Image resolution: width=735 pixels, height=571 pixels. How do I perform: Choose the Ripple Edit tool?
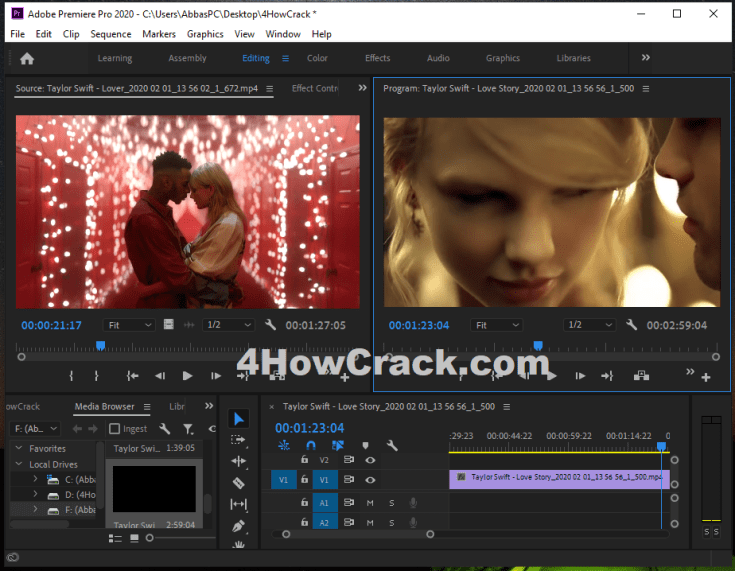238,461
